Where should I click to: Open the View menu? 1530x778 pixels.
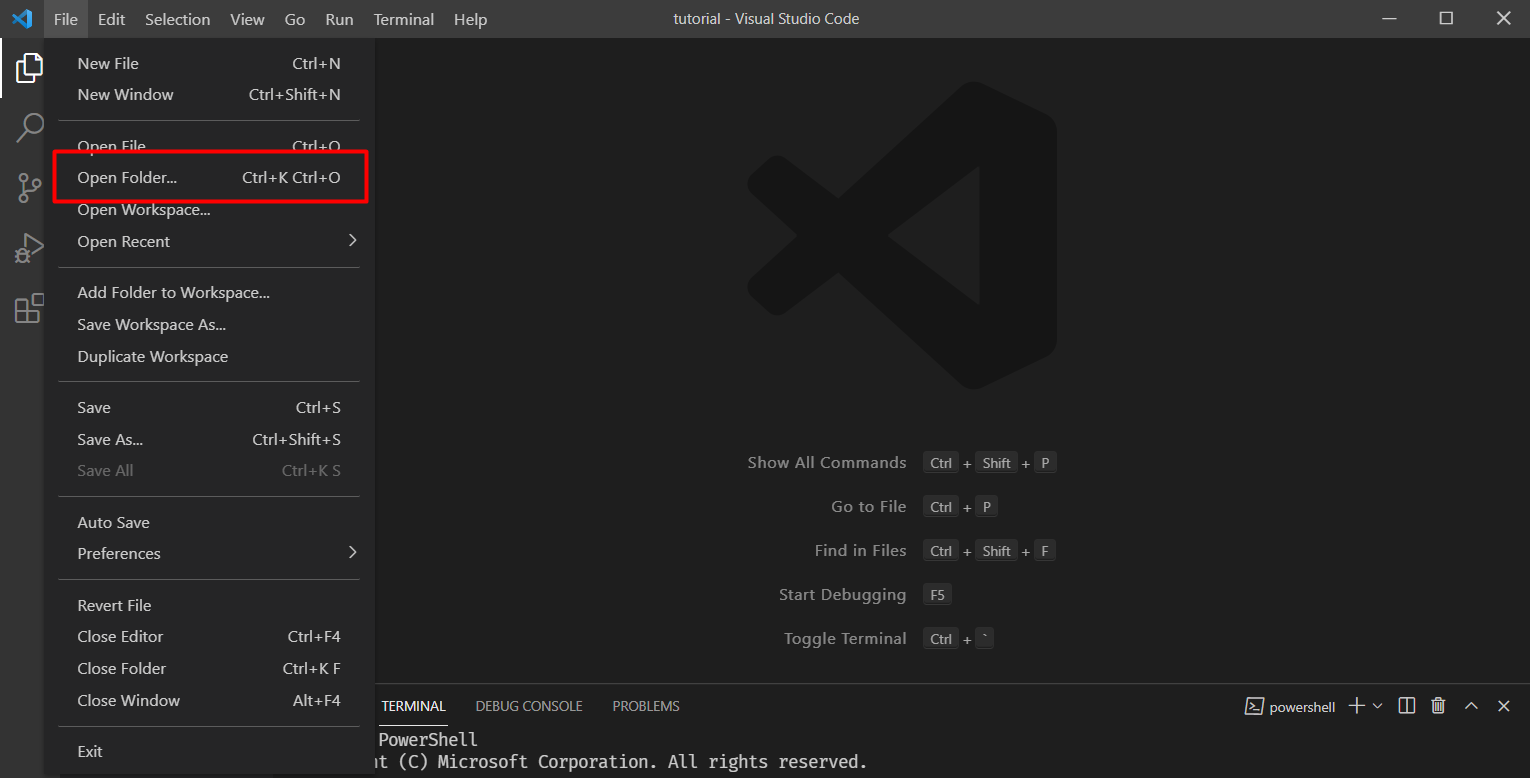point(247,19)
